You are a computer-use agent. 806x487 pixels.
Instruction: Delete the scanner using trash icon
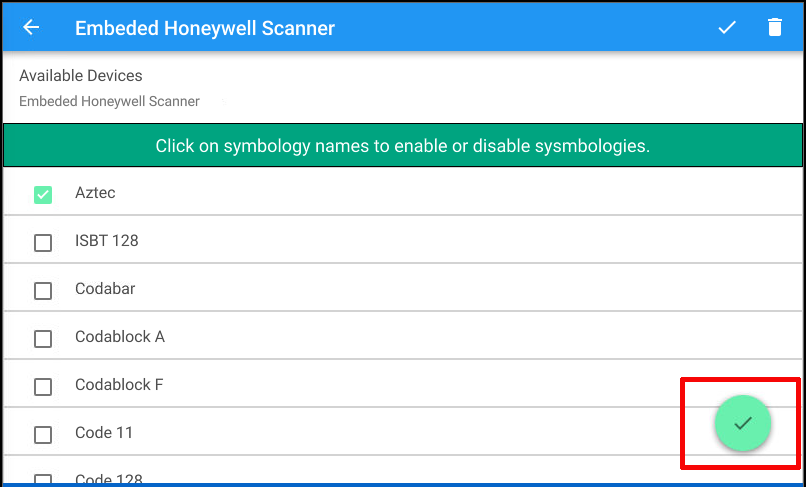point(775,28)
